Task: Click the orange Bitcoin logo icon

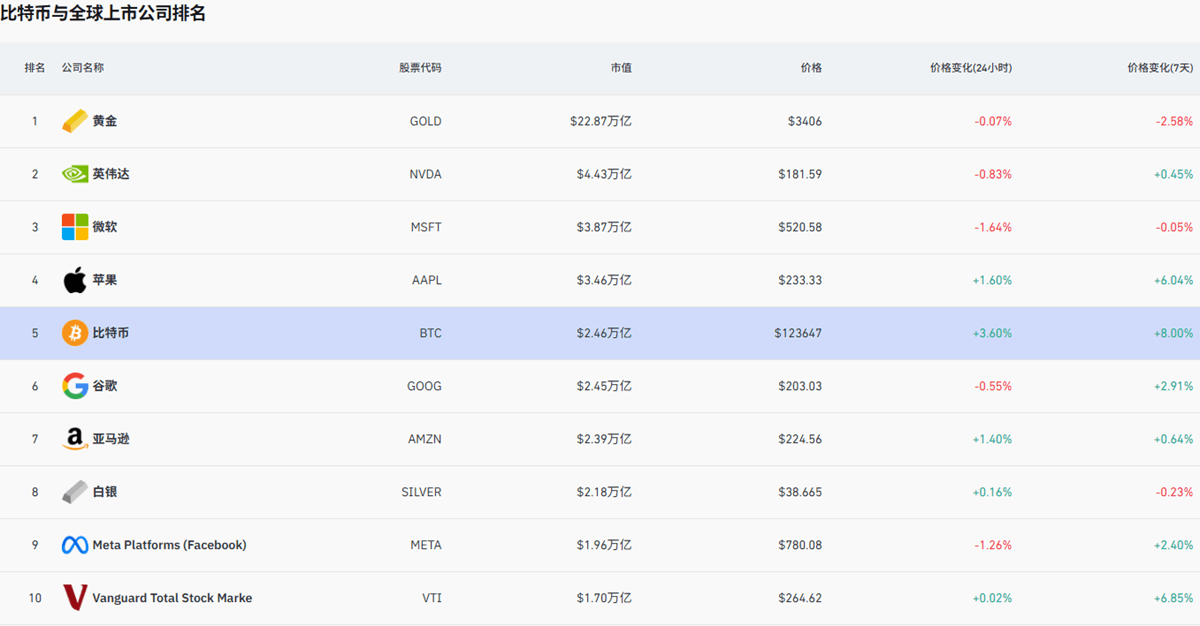Action: click(75, 333)
